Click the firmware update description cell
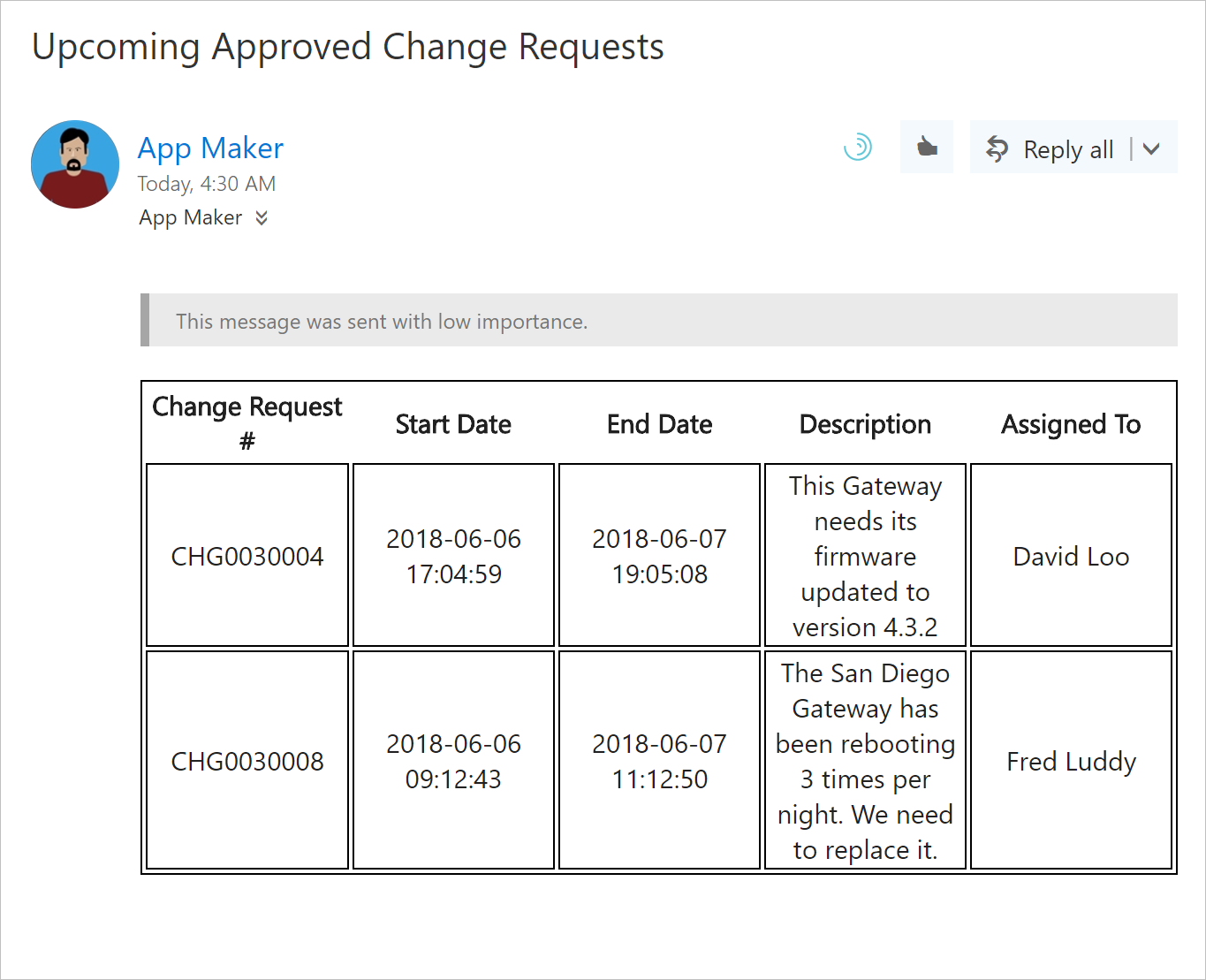1206x980 pixels. pos(865,556)
